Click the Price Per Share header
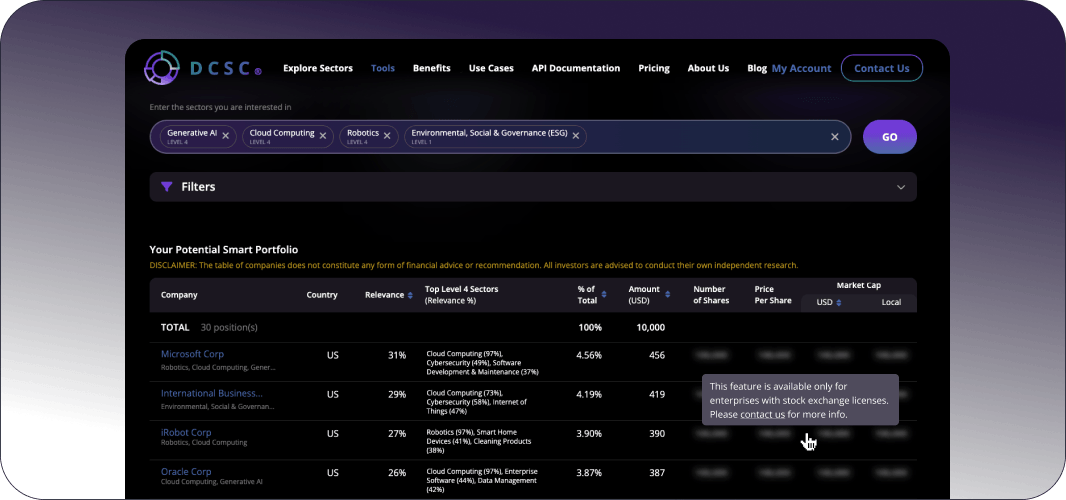Image resolution: width=1066 pixels, height=500 pixels. 773,295
